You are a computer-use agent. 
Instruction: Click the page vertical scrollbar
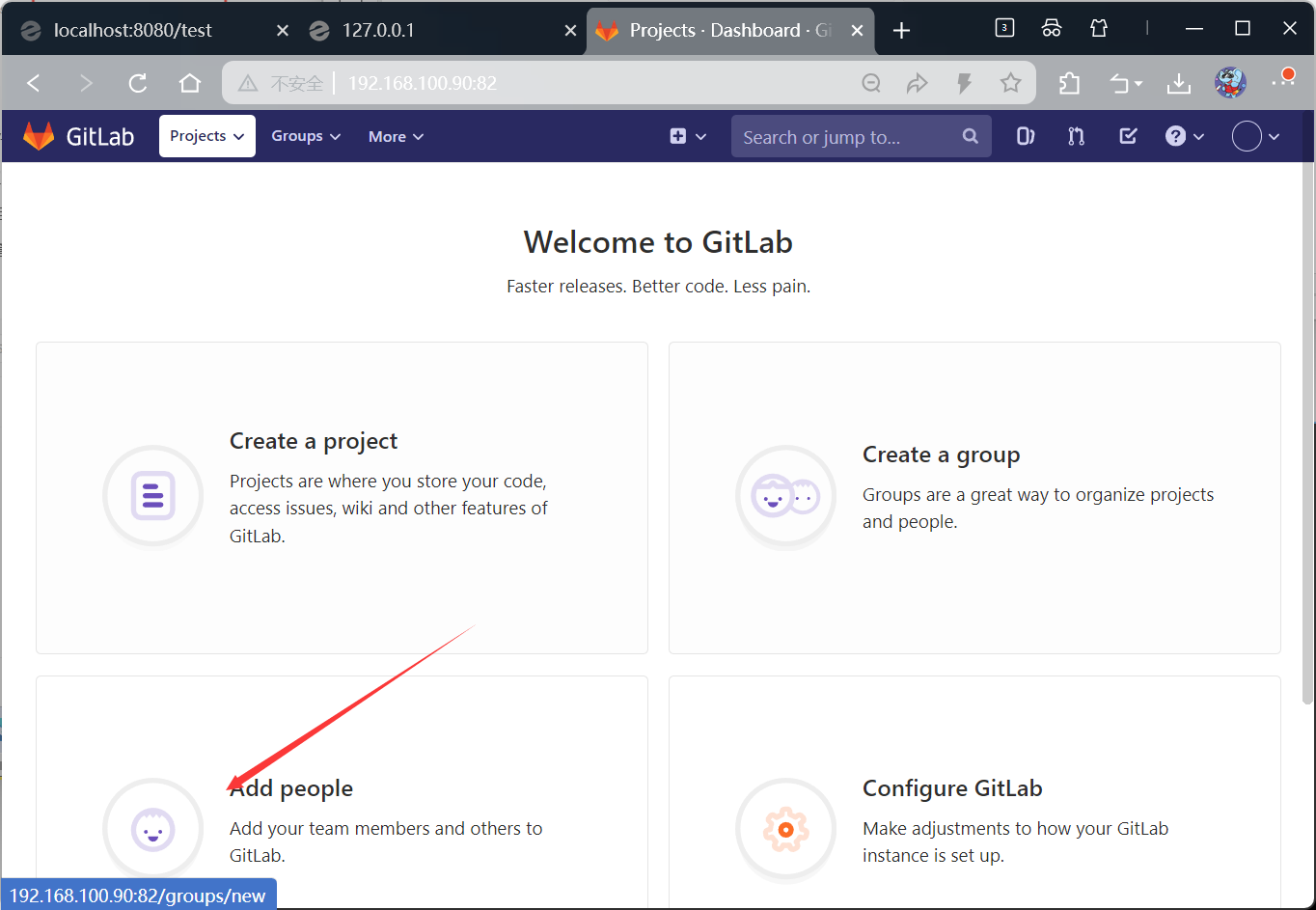click(x=1309, y=432)
